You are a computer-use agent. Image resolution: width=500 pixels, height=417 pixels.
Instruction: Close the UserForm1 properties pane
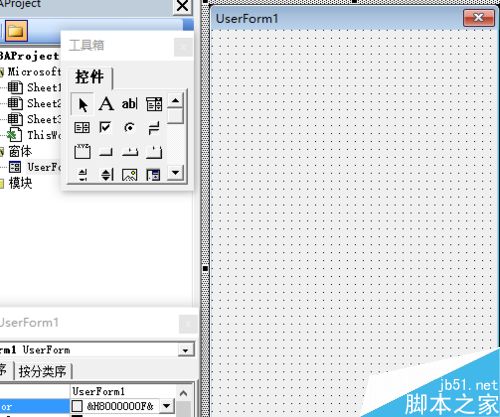[x=188, y=324]
